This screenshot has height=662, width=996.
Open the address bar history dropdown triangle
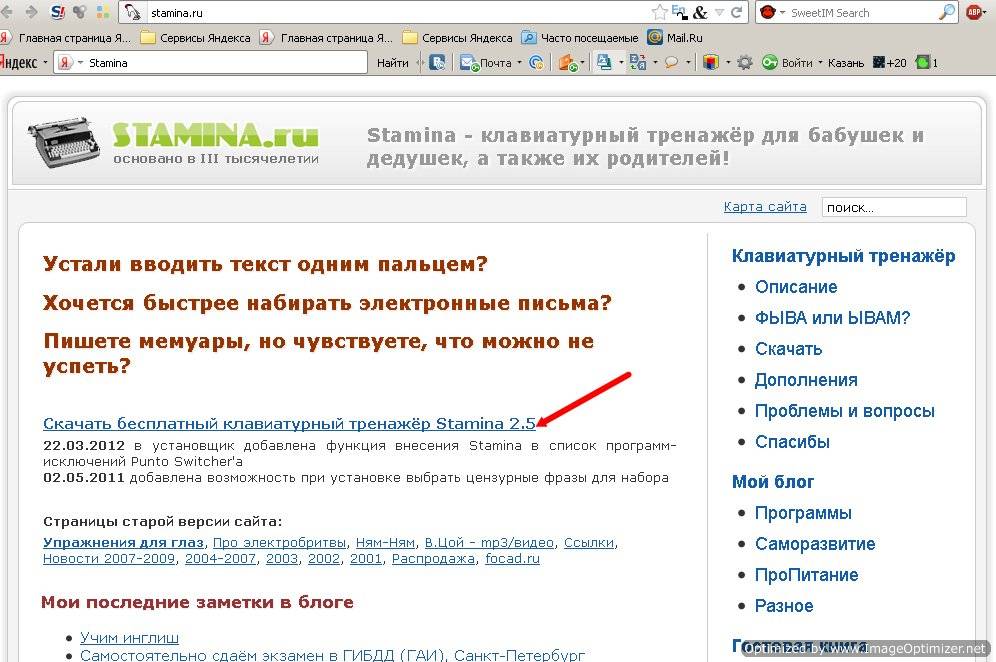point(719,12)
